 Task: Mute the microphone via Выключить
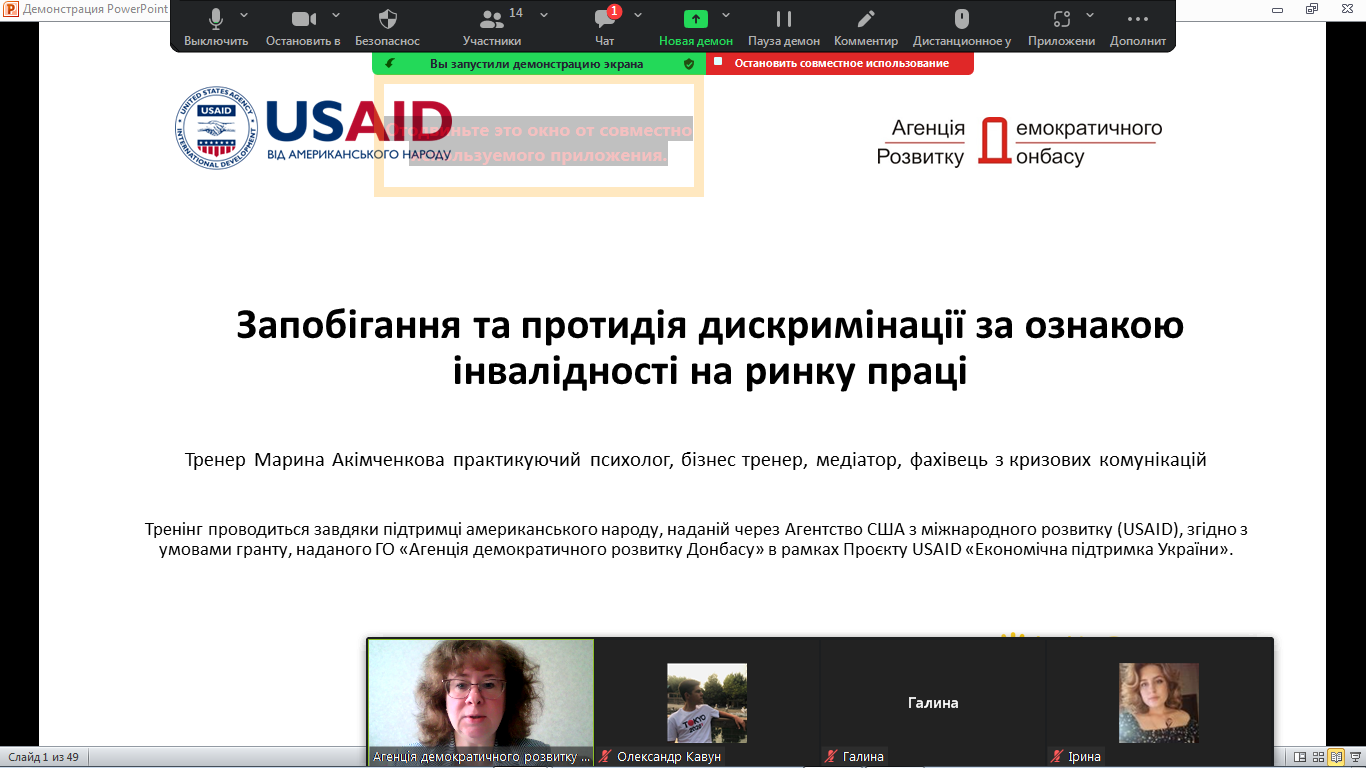tap(216, 27)
